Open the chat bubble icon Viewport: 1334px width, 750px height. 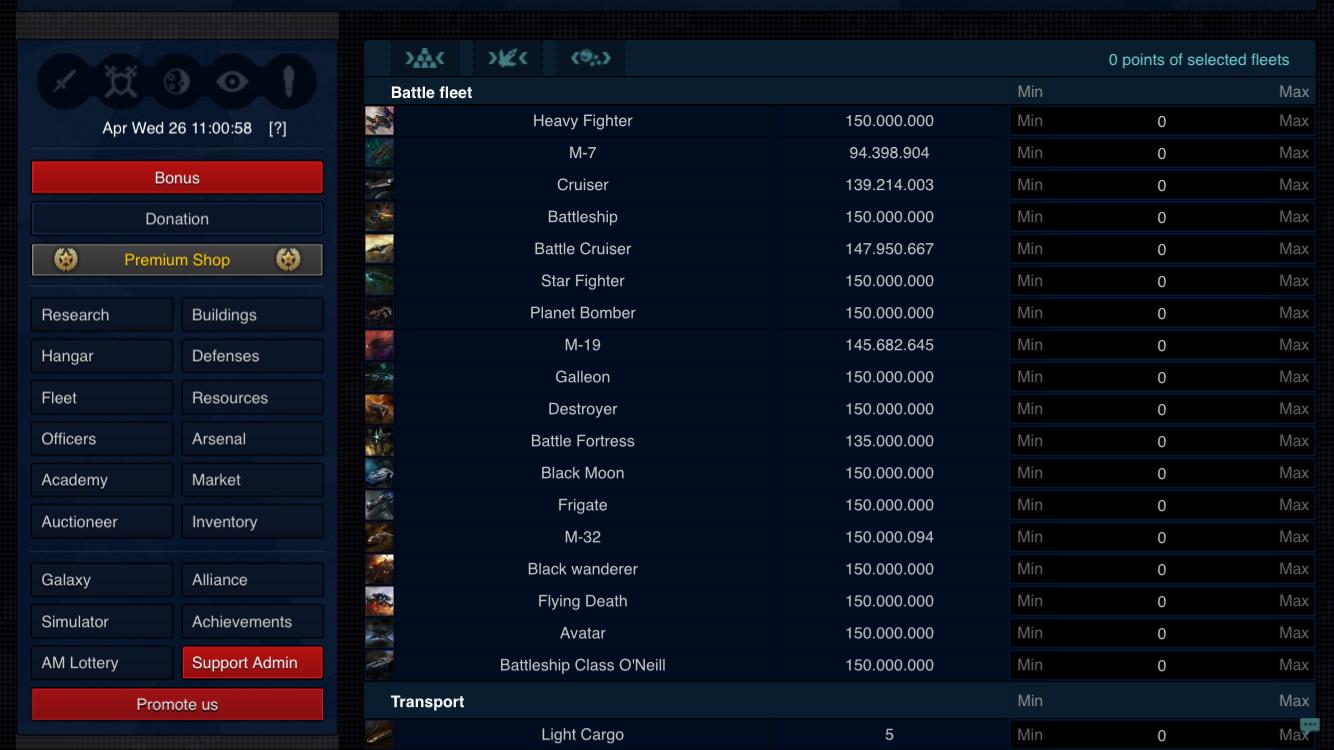(x=1310, y=725)
